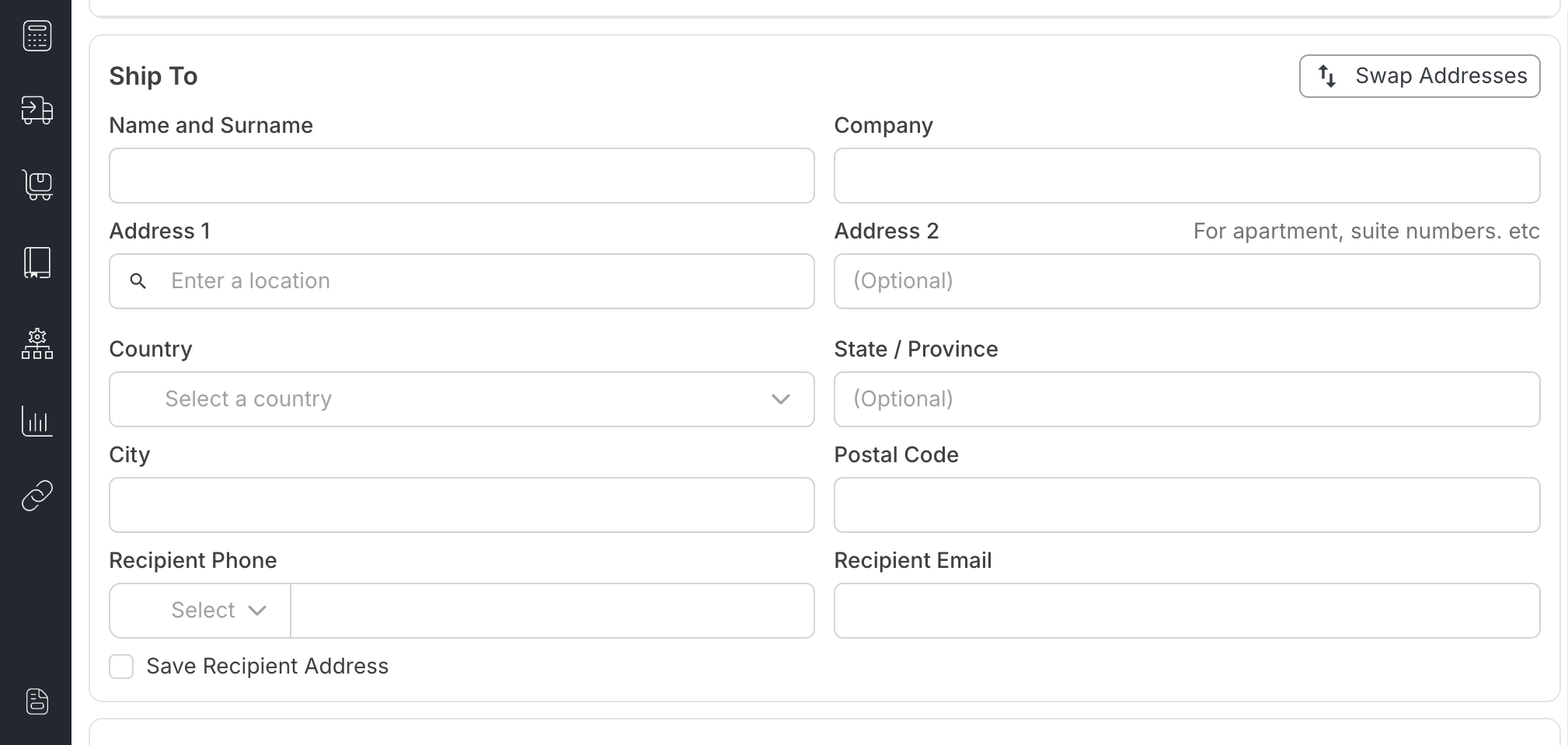
Task: Click the Ship To section header
Action: point(153,75)
